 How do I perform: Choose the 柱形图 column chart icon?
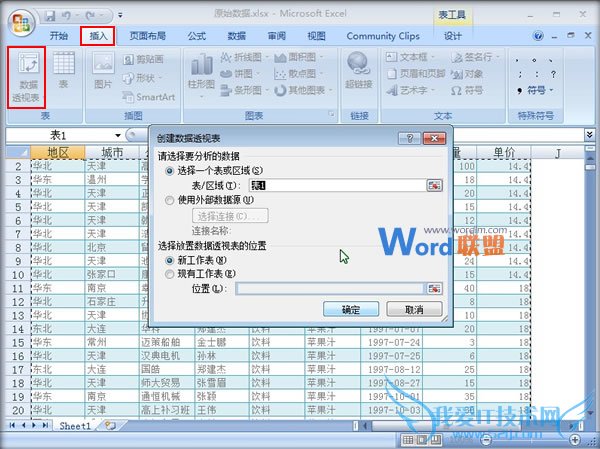click(201, 75)
